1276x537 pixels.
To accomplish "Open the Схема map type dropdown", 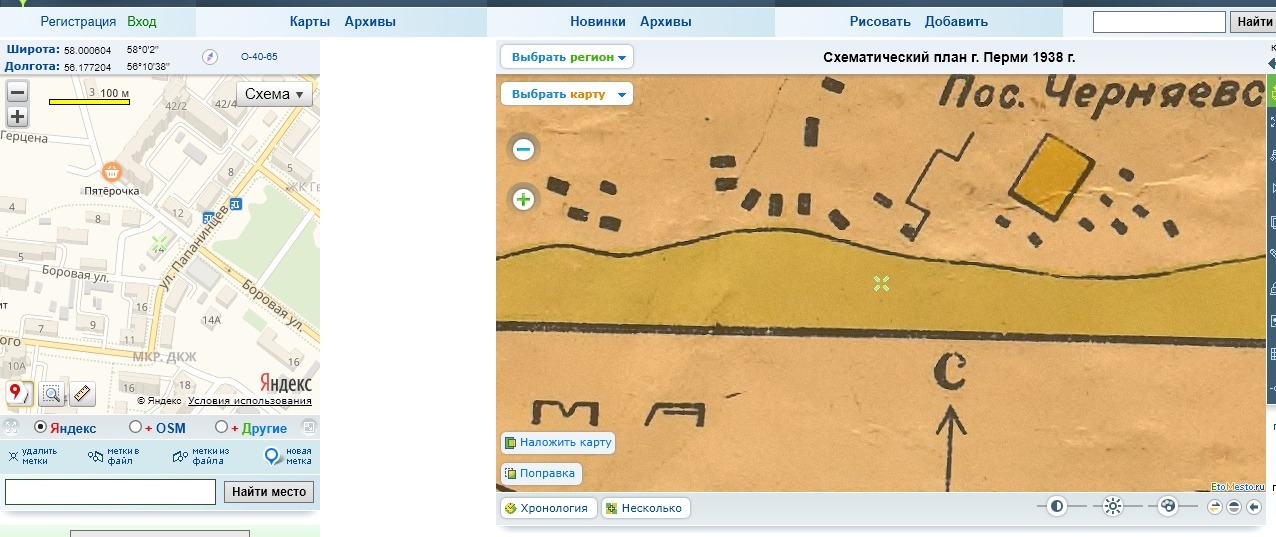I will pyautogui.click(x=274, y=94).
